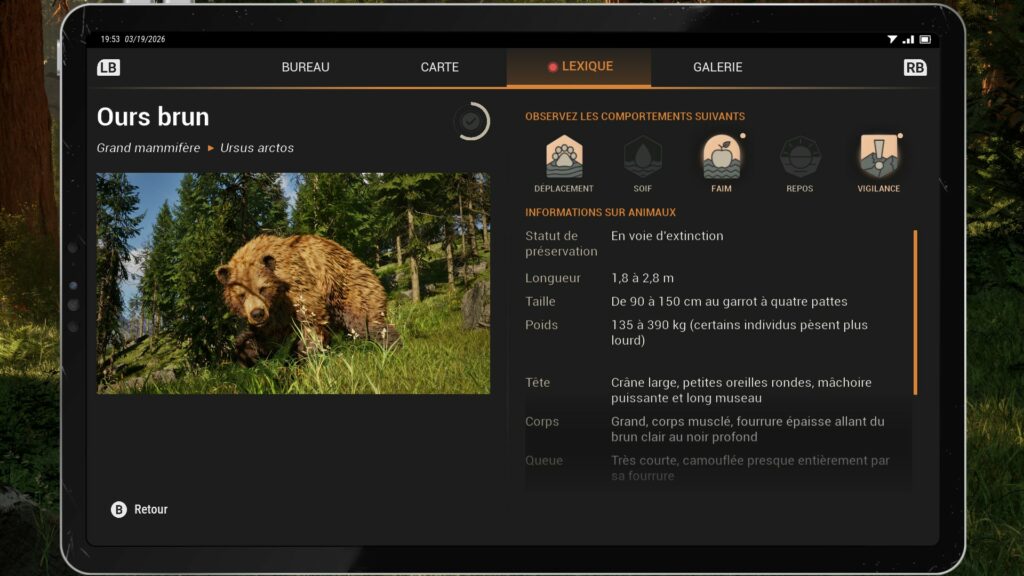
Task: Open the Vigilance exclamation behavior icon
Action: tap(878, 157)
